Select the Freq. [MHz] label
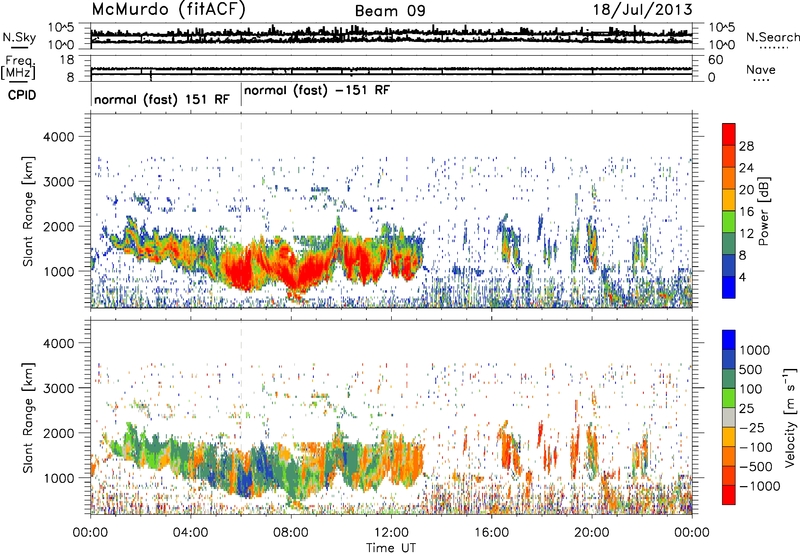Screen dimensions: 800x554 pyautogui.click(x=18, y=68)
